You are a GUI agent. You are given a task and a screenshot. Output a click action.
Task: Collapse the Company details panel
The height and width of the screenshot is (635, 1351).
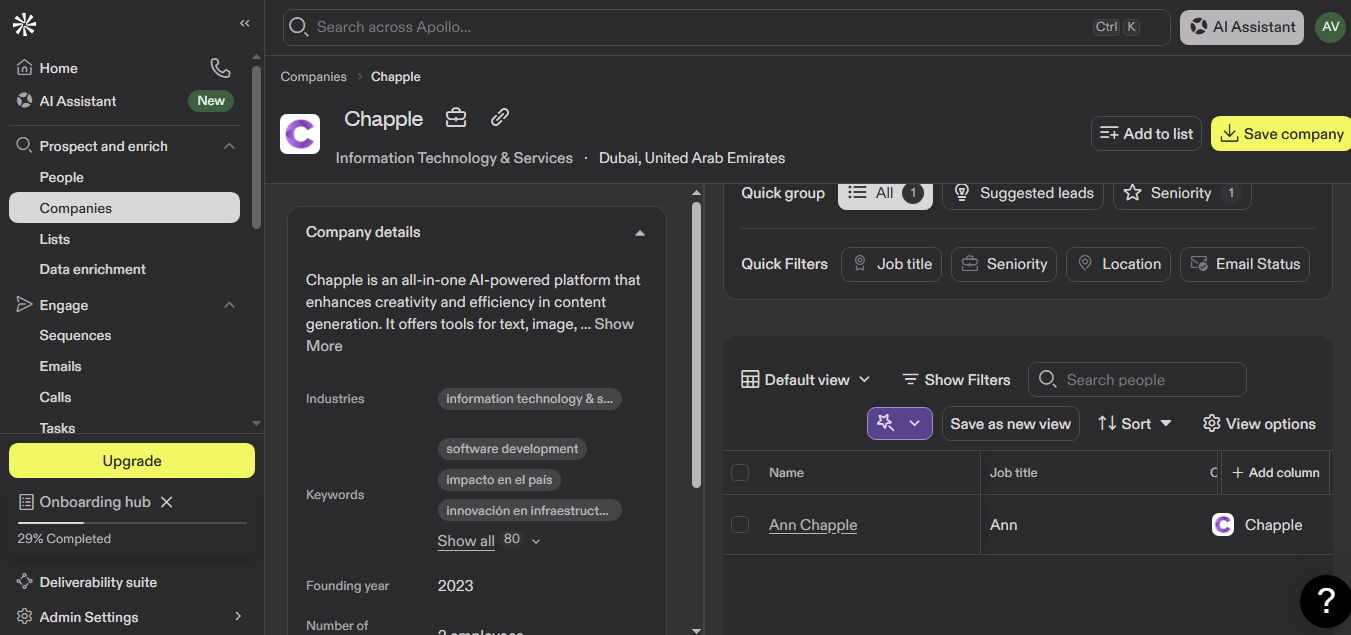coord(640,232)
